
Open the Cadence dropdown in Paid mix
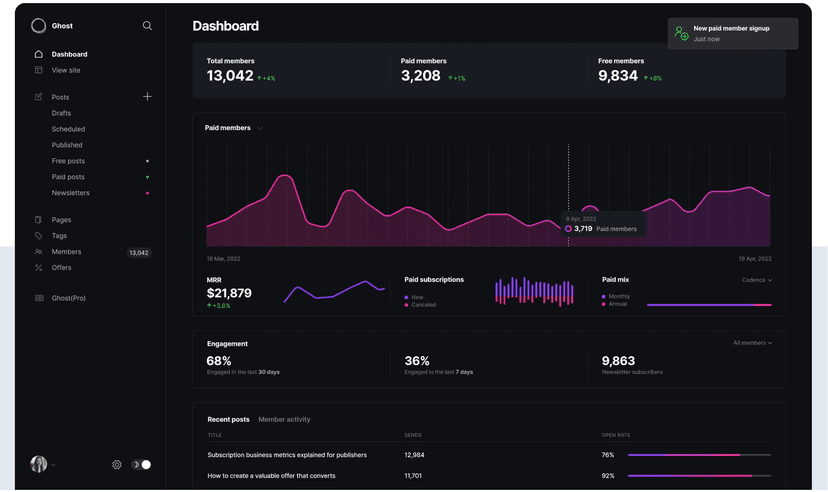pos(757,280)
